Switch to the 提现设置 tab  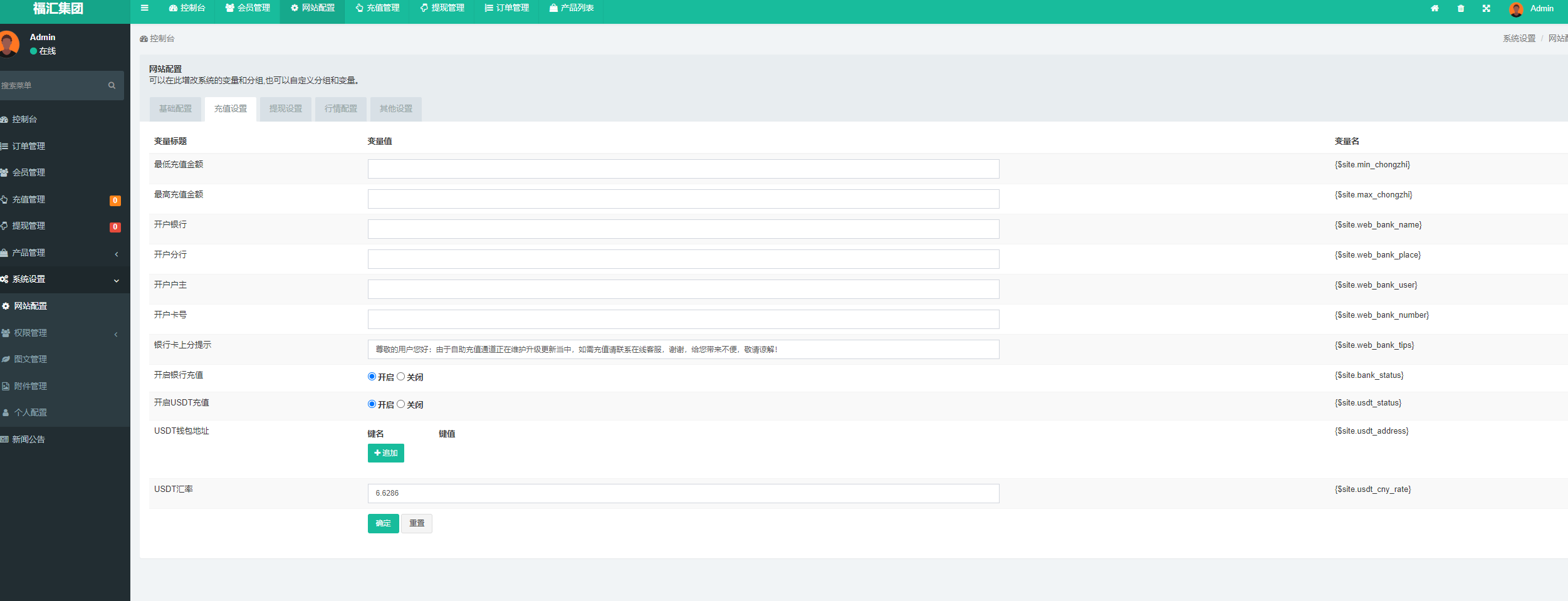286,109
